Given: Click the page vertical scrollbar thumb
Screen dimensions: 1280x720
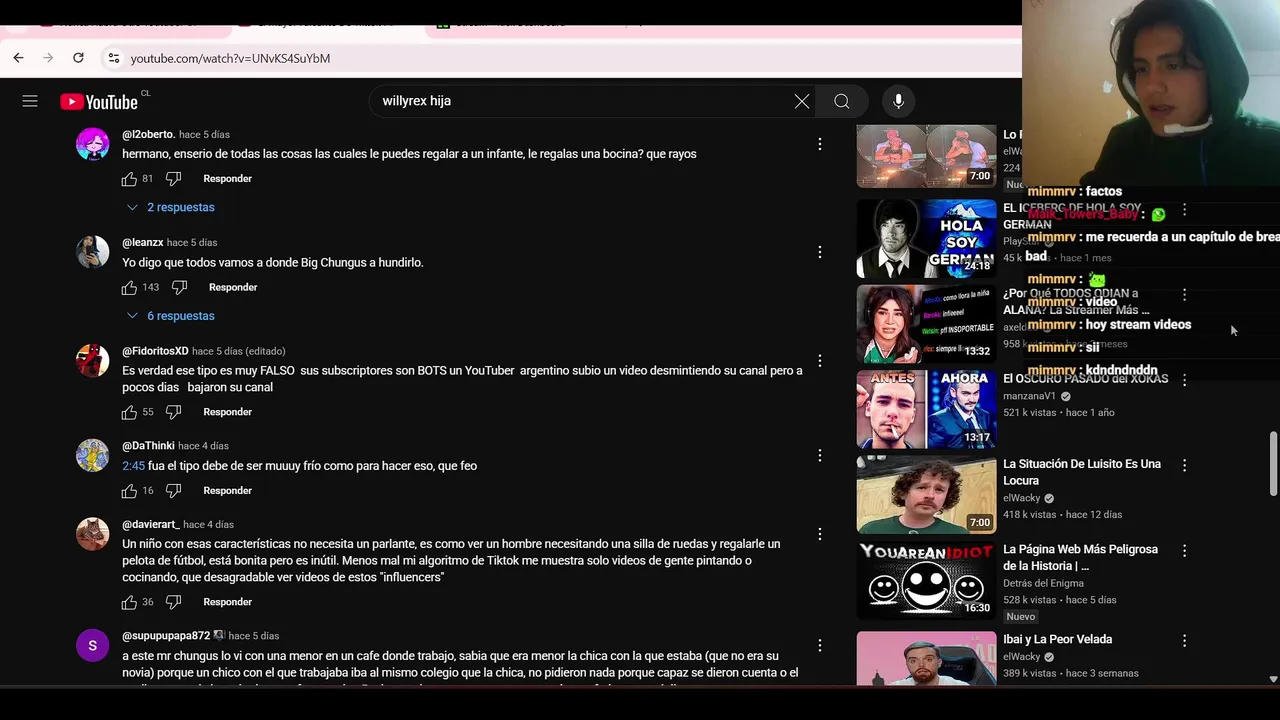Looking at the screenshot, I should [x=1273, y=463].
